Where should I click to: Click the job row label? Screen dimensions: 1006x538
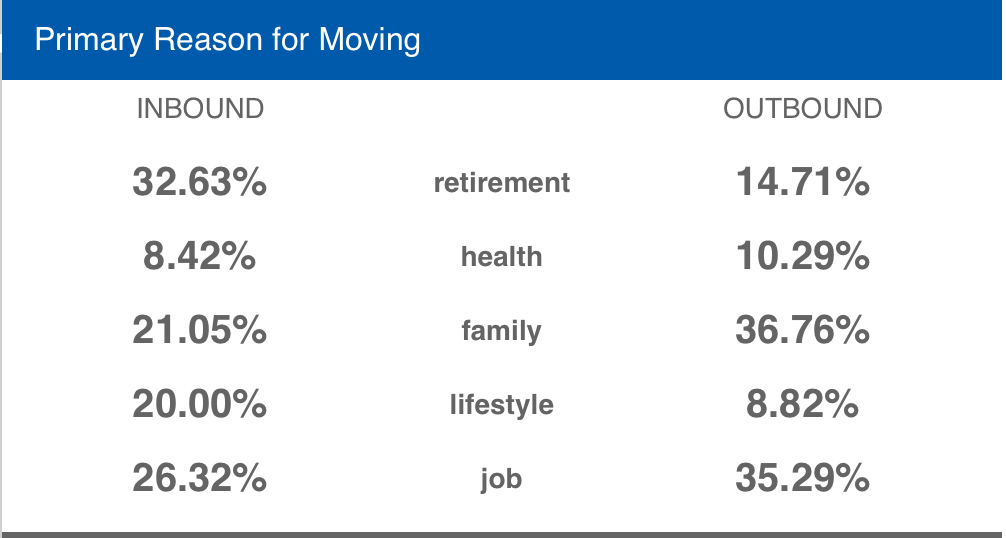point(502,479)
